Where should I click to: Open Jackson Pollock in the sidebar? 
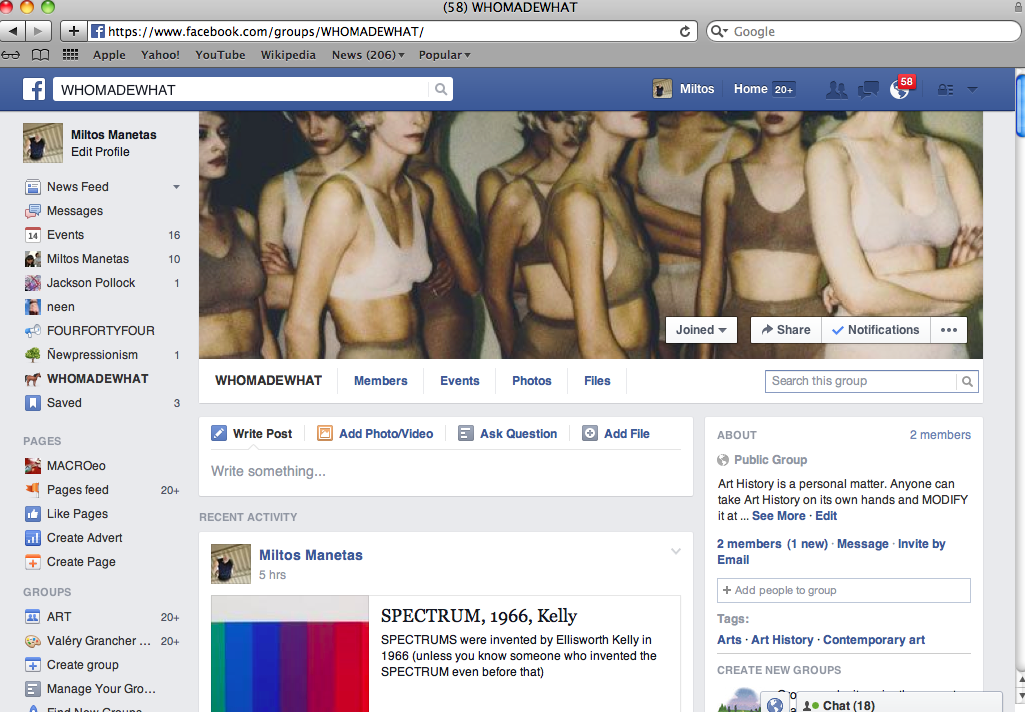(x=91, y=283)
